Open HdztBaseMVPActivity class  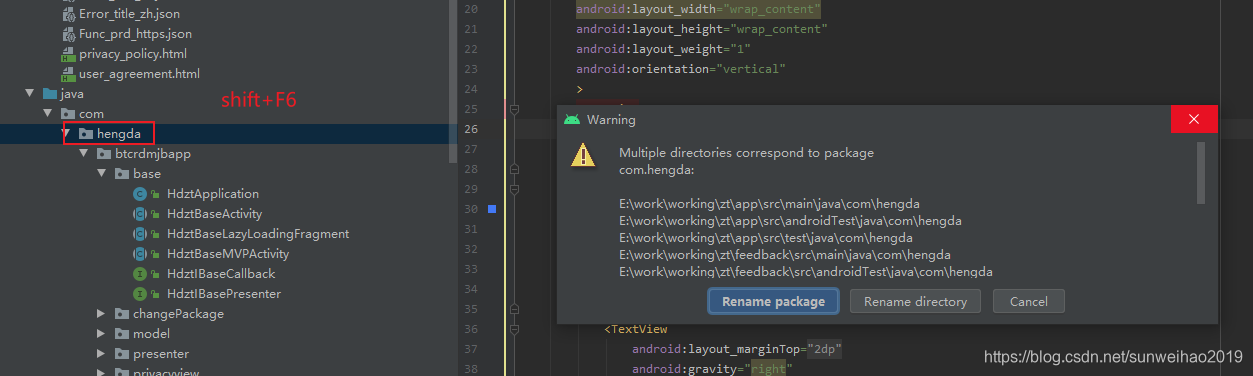point(228,253)
